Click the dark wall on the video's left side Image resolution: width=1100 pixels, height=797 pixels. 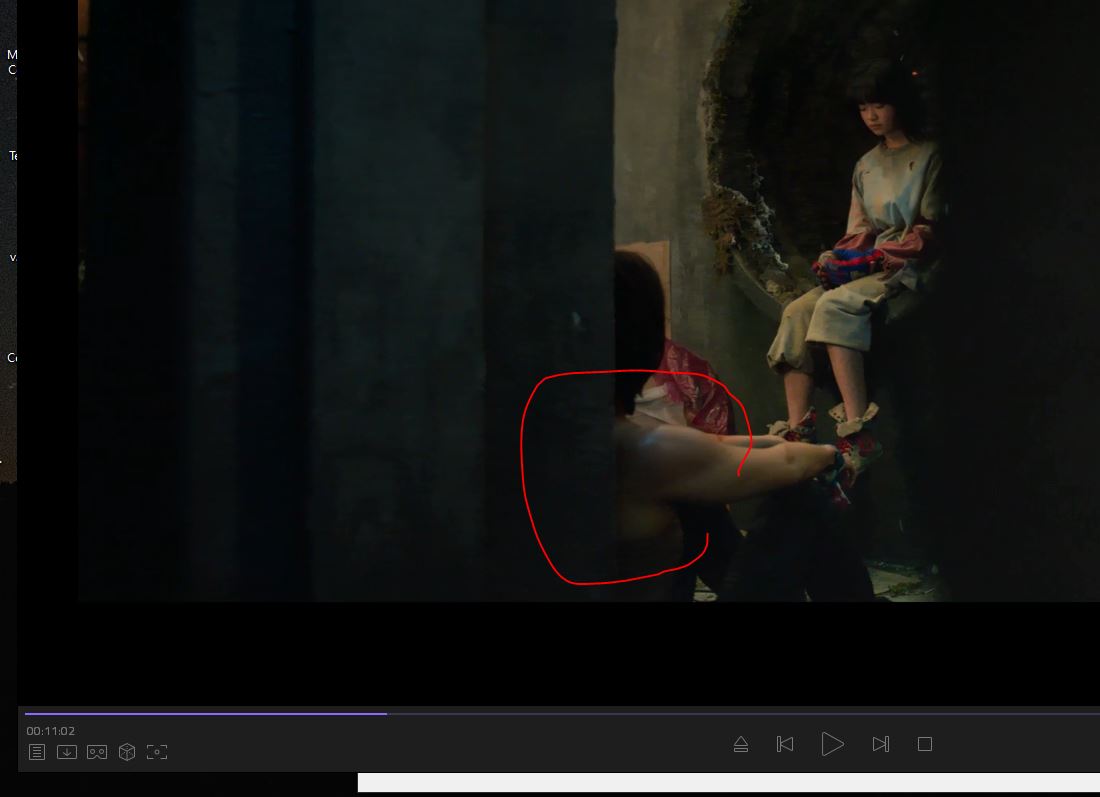coord(300,300)
